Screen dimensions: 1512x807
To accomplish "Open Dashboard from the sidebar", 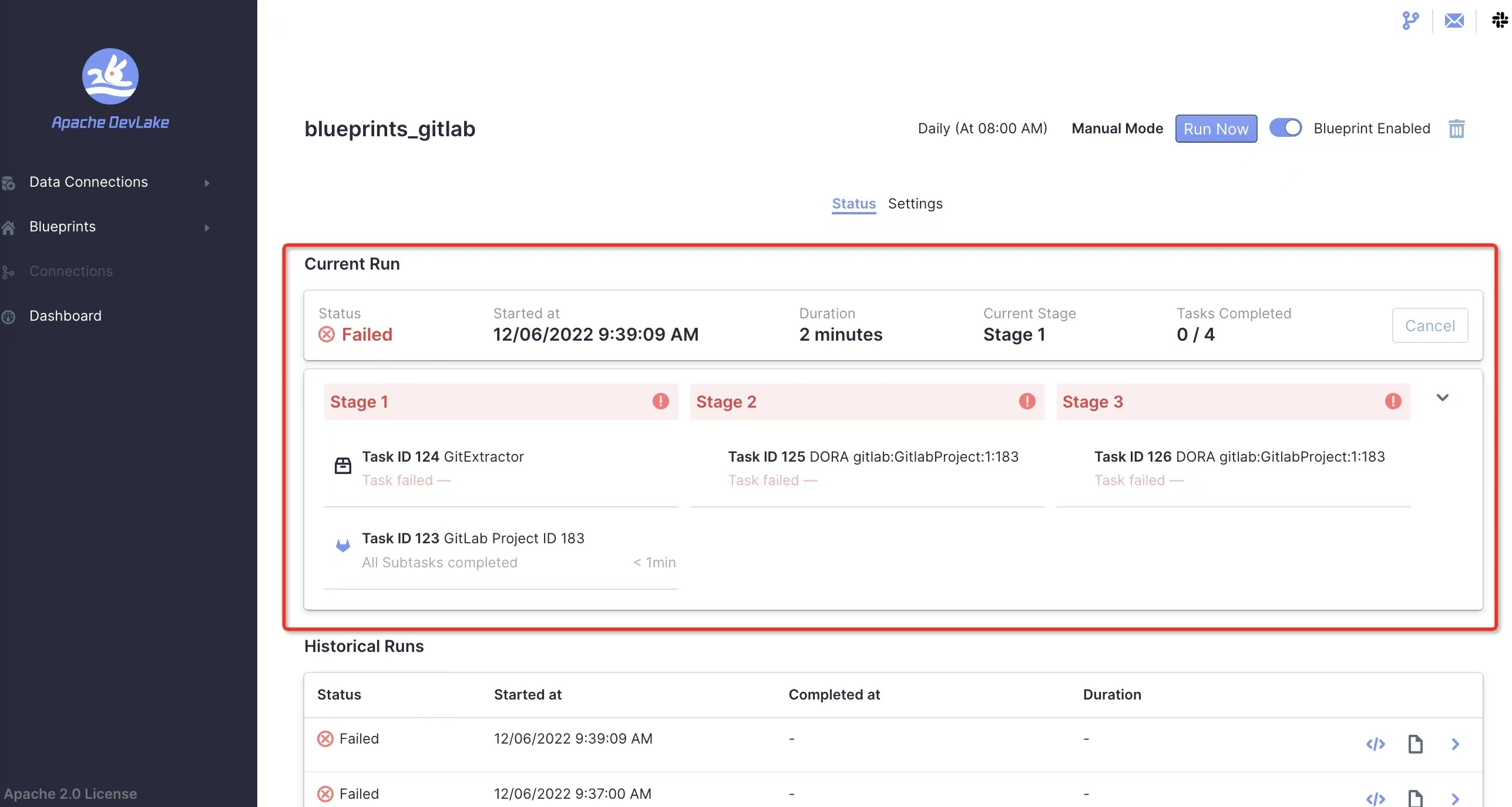I will [65, 316].
